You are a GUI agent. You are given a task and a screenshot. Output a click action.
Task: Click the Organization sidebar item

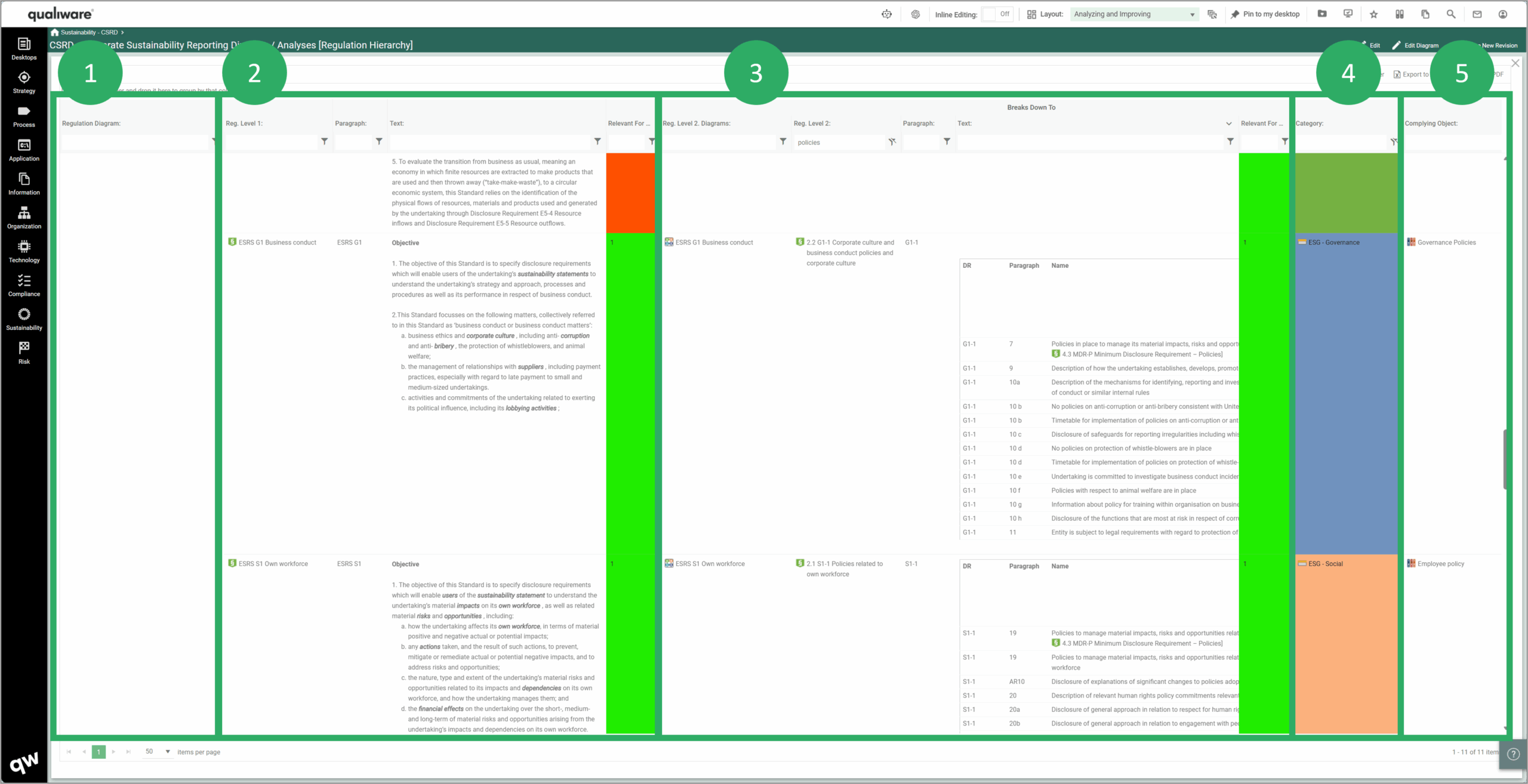pyautogui.click(x=24, y=218)
